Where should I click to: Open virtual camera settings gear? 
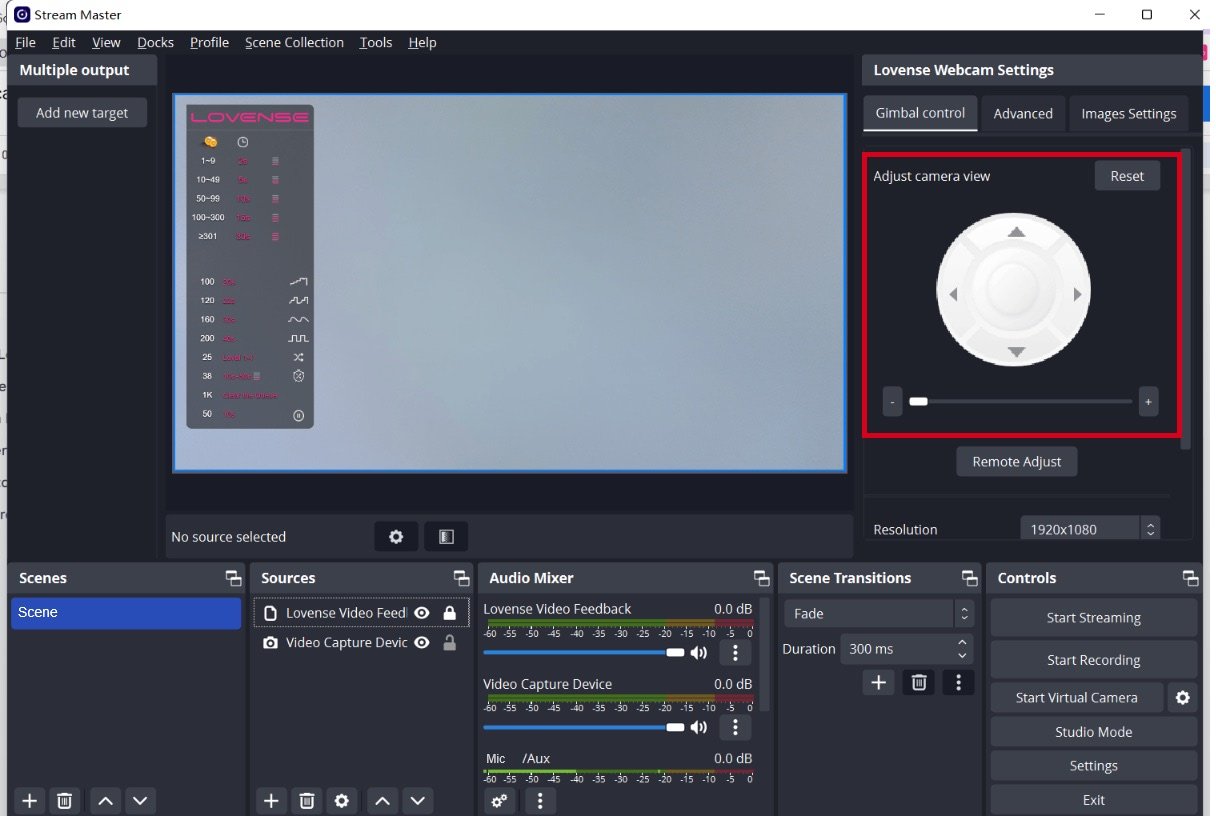click(x=1182, y=698)
